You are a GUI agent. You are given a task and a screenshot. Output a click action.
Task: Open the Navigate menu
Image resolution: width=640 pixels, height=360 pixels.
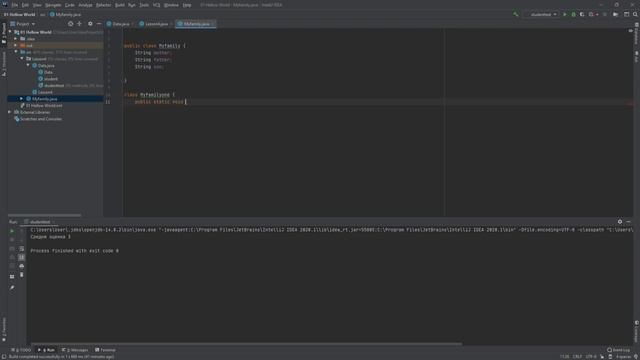[53, 5]
